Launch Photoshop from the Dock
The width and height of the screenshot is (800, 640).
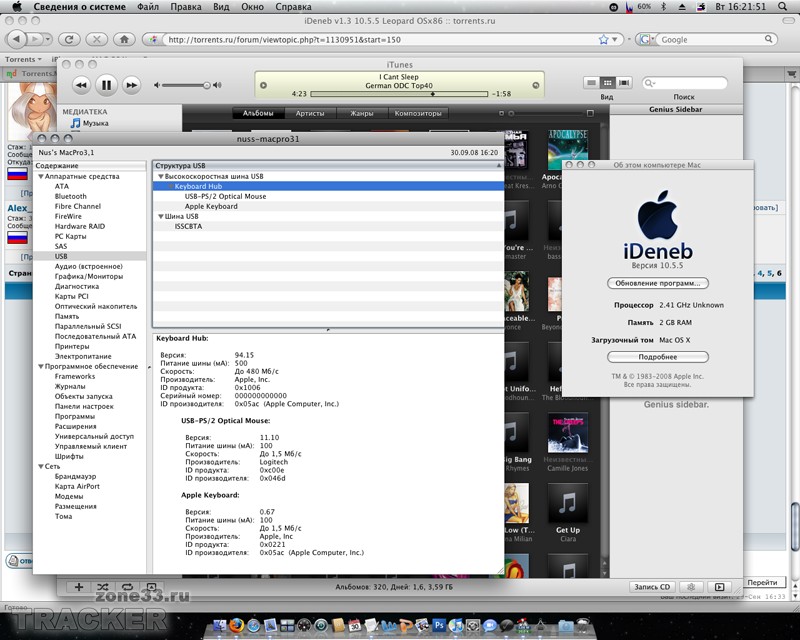(439, 625)
